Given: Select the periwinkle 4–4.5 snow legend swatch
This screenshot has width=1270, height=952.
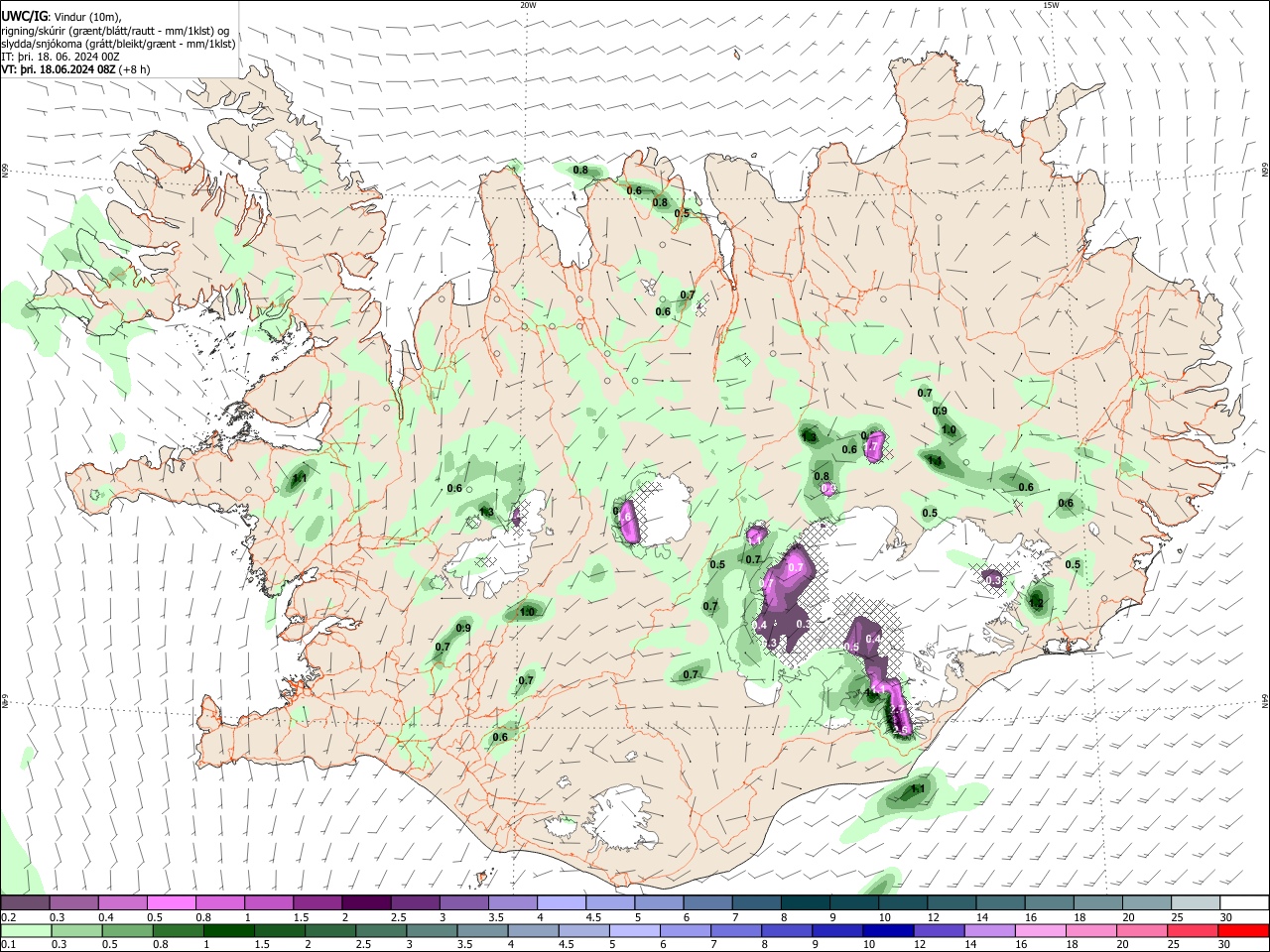Looking at the screenshot, I should pos(561,902).
